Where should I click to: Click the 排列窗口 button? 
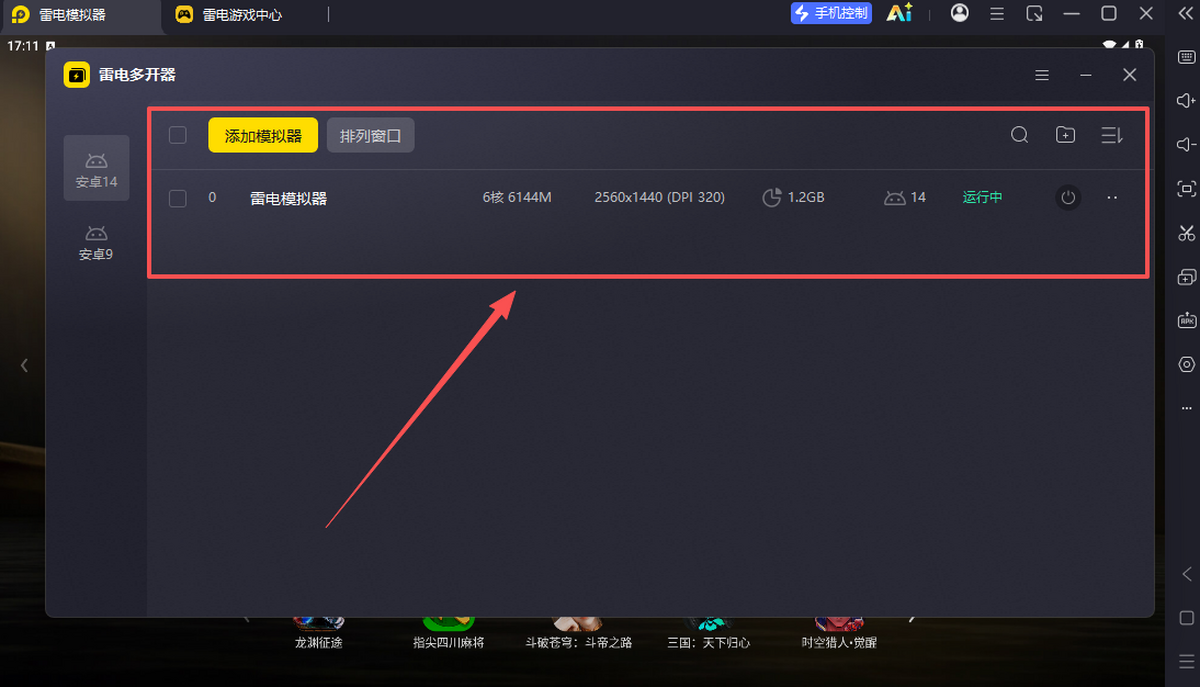370,135
